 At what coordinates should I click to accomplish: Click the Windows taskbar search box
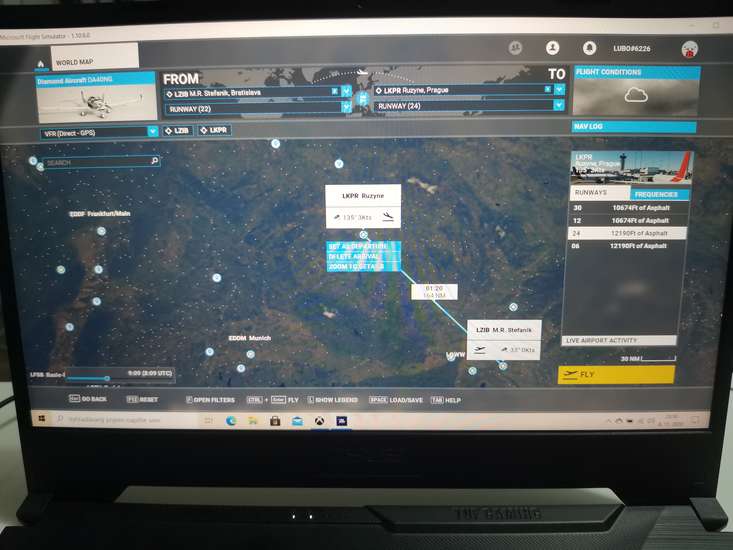click(x=126, y=420)
